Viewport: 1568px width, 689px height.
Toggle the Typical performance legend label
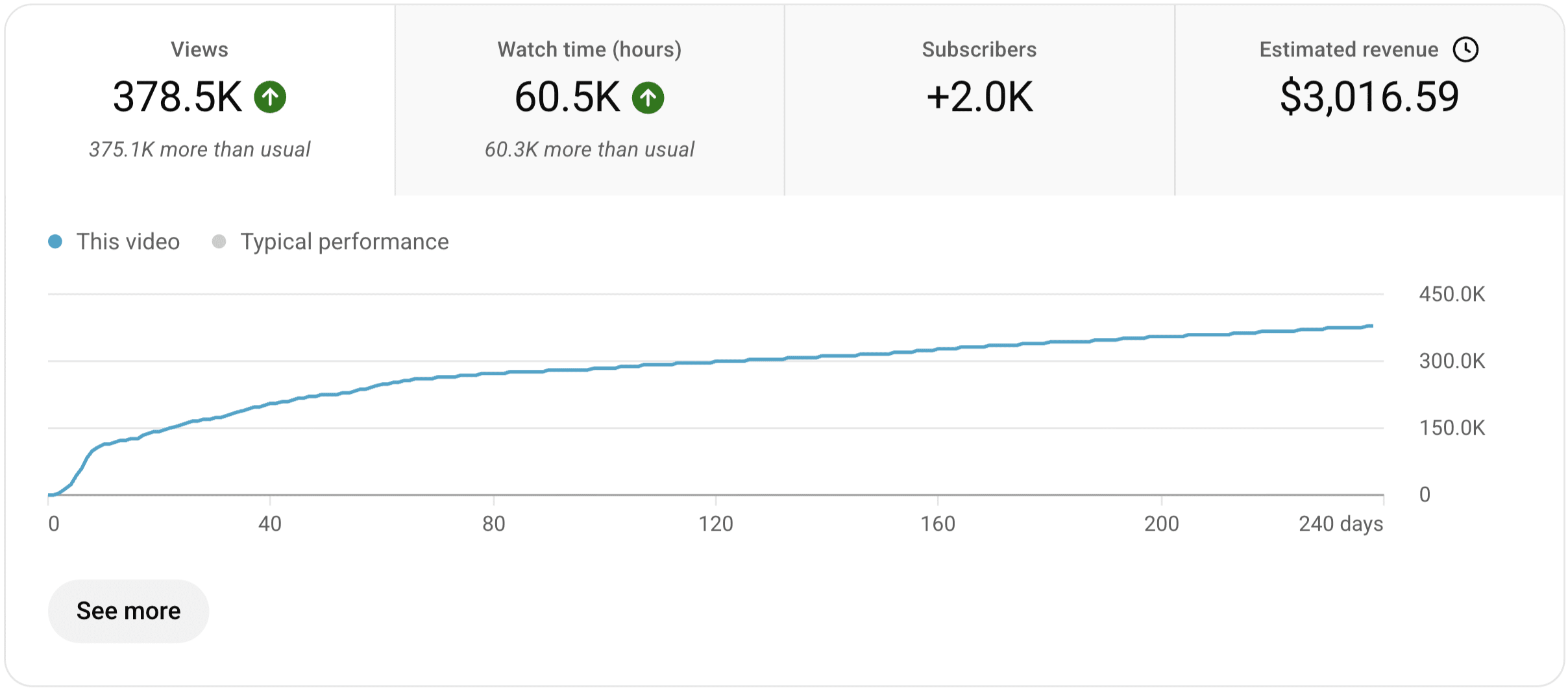(344, 242)
